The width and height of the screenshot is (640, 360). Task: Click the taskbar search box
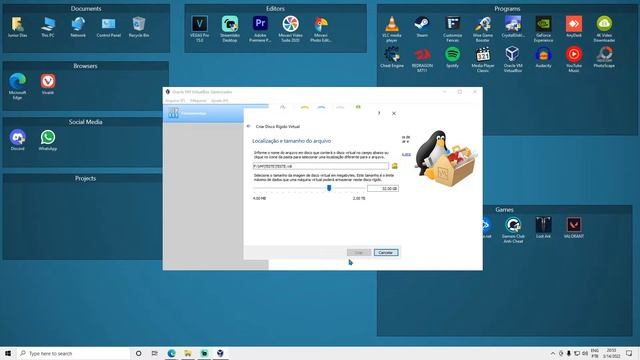(73, 353)
